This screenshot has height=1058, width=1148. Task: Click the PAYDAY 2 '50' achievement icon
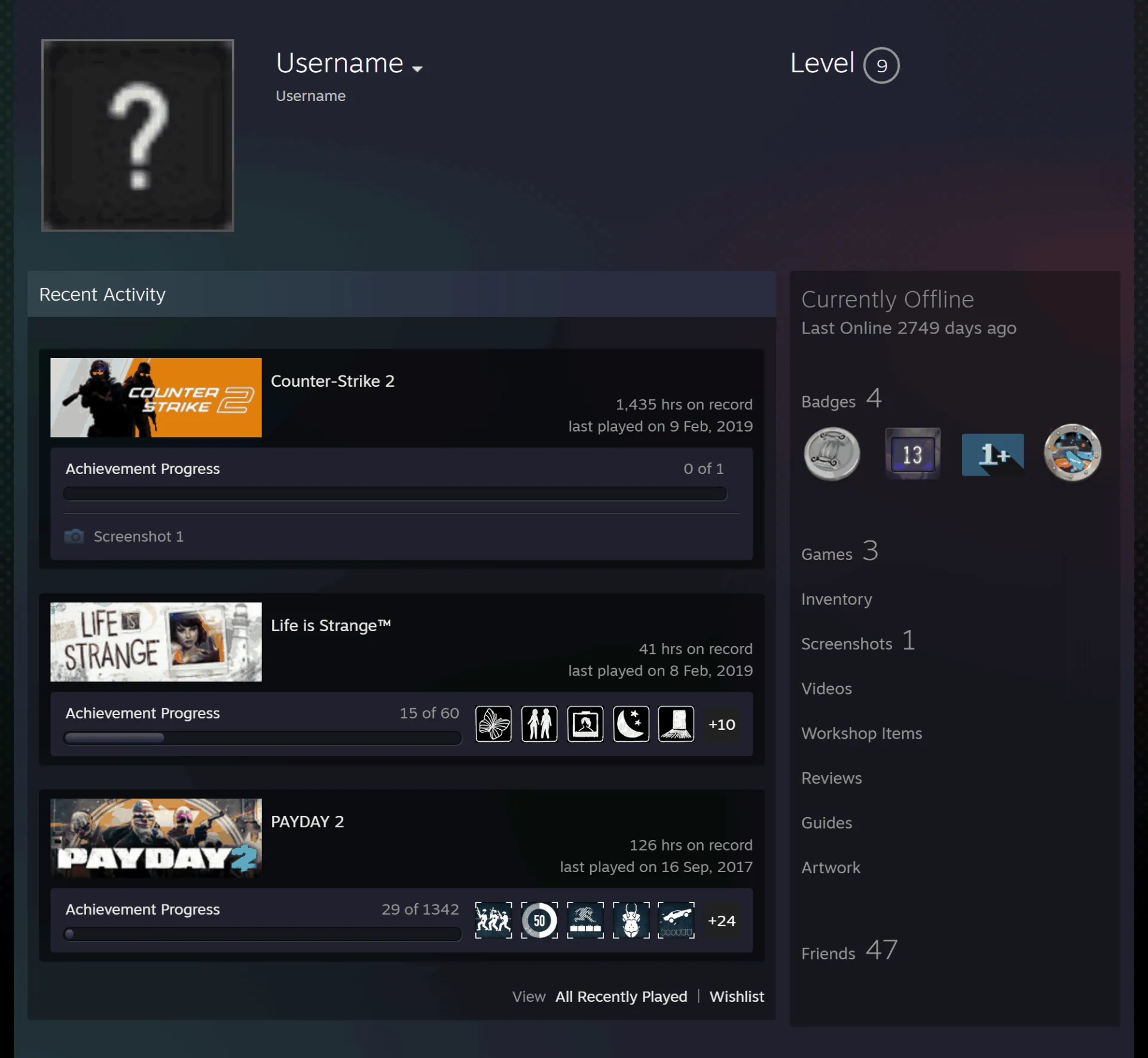(539, 921)
